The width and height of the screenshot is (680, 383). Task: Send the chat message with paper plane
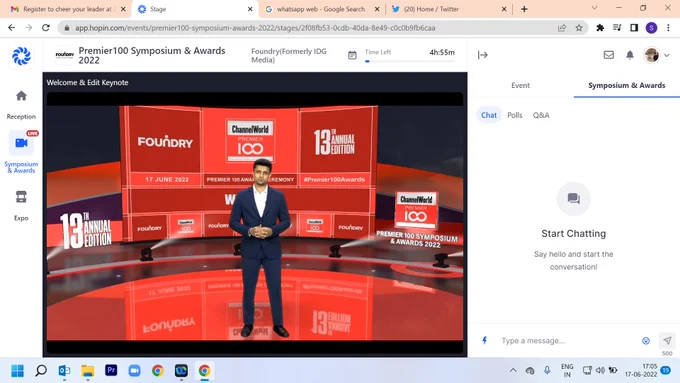tap(667, 340)
